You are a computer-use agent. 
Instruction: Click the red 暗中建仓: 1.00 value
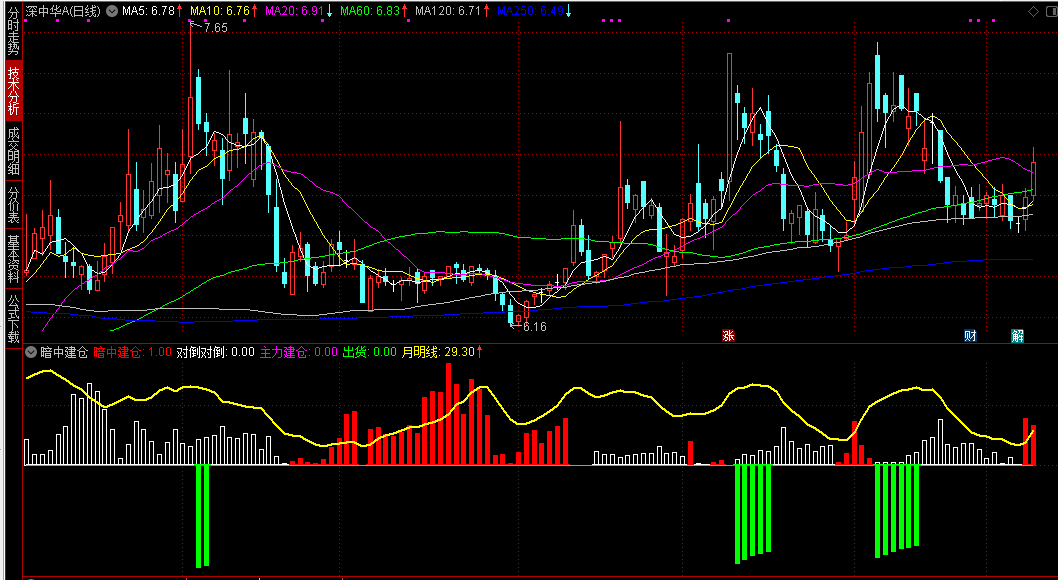132,352
